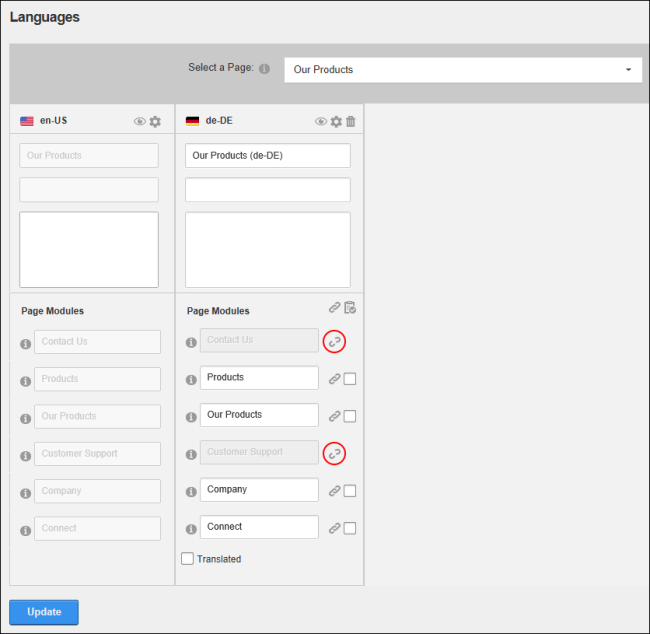The height and width of the screenshot is (634, 650).
Task: Click info icon beside de-DE Connect module
Action: click(191, 529)
